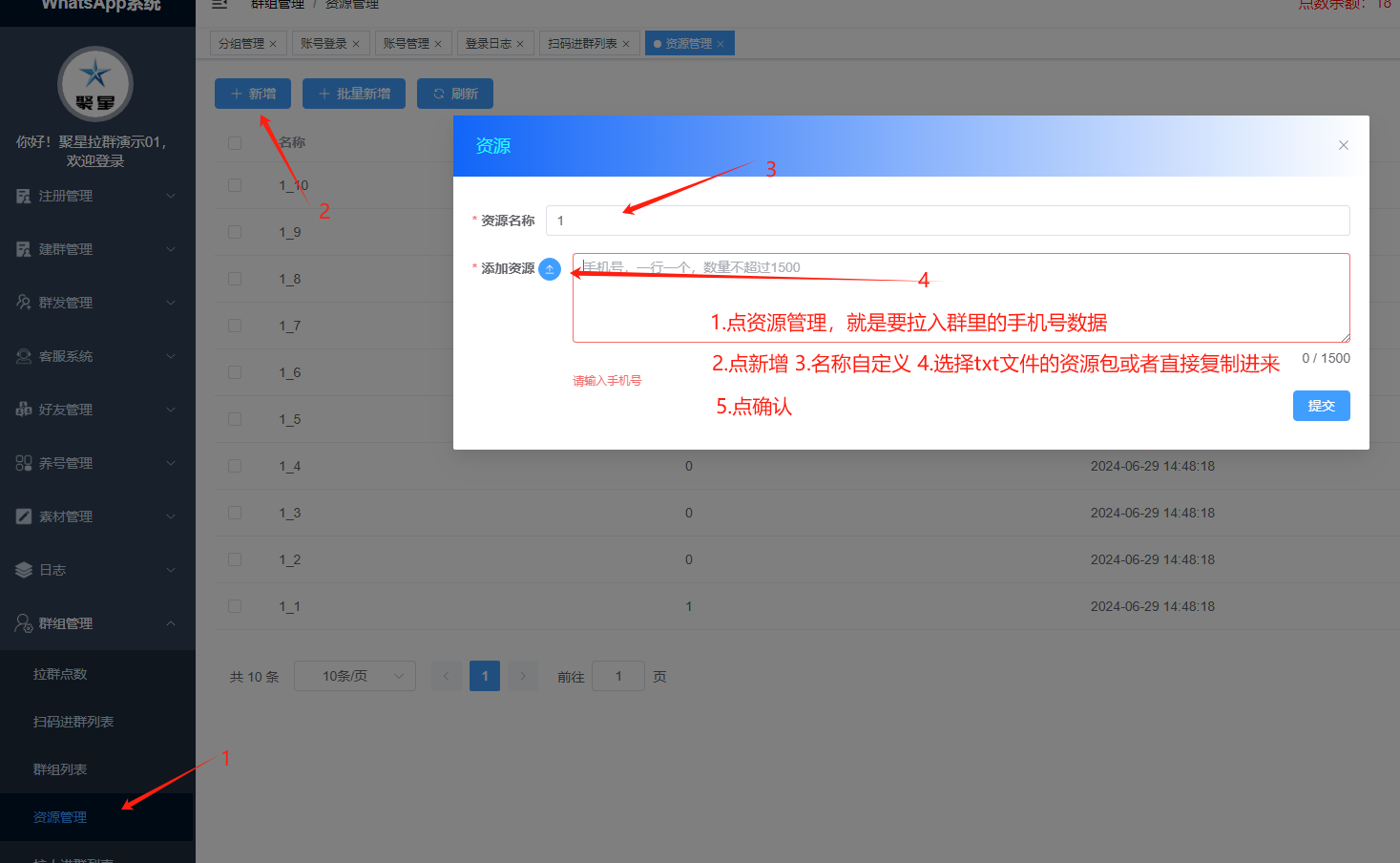Collapse the 群组管理 sidebar section

(x=170, y=623)
